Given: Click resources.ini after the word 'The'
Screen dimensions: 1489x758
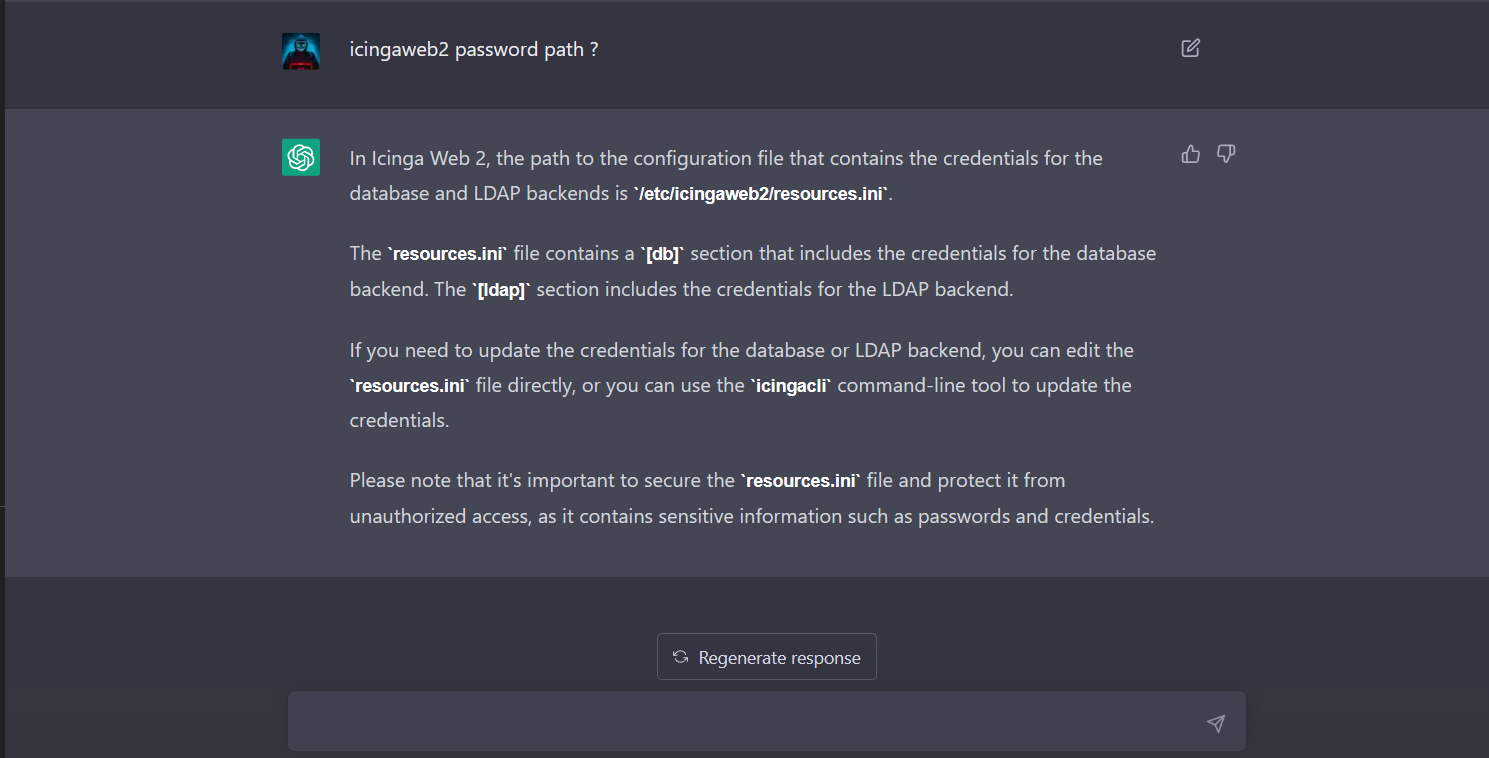Looking at the screenshot, I should pyautogui.click(x=447, y=254).
